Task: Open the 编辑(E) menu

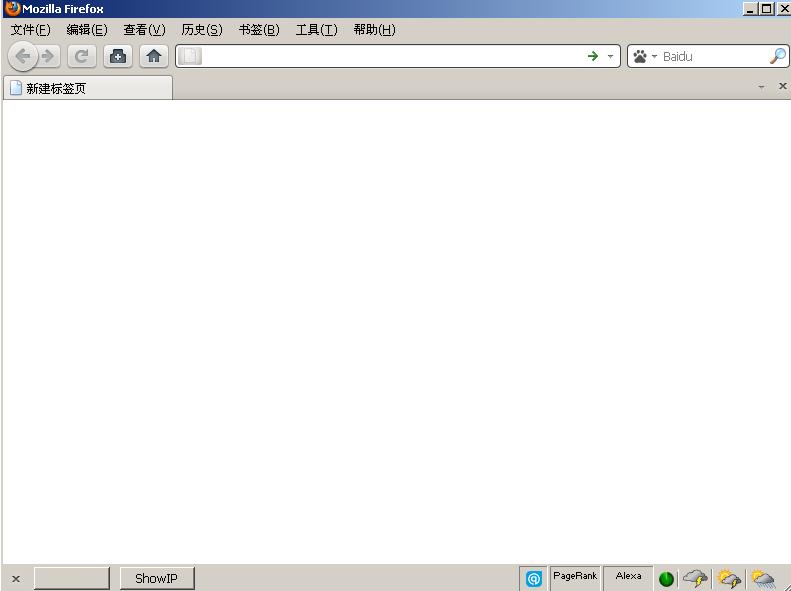Action: coord(87,30)
